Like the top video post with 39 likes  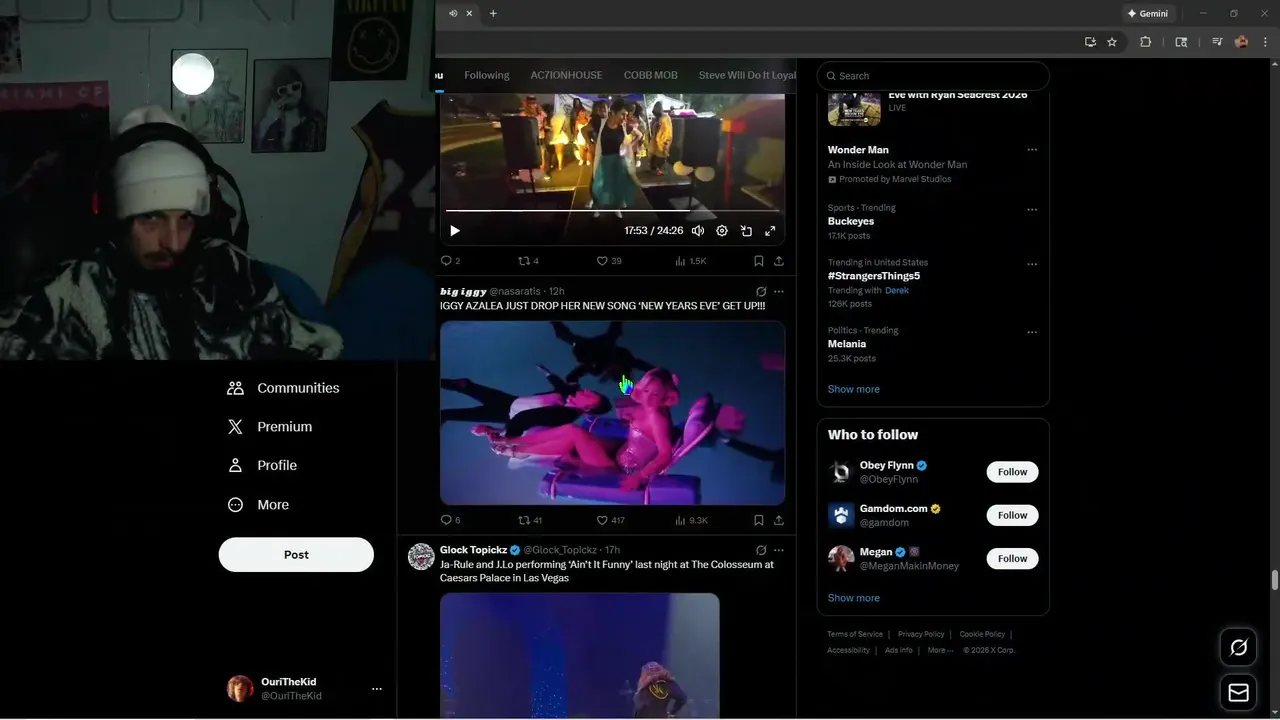click(609, 261)
